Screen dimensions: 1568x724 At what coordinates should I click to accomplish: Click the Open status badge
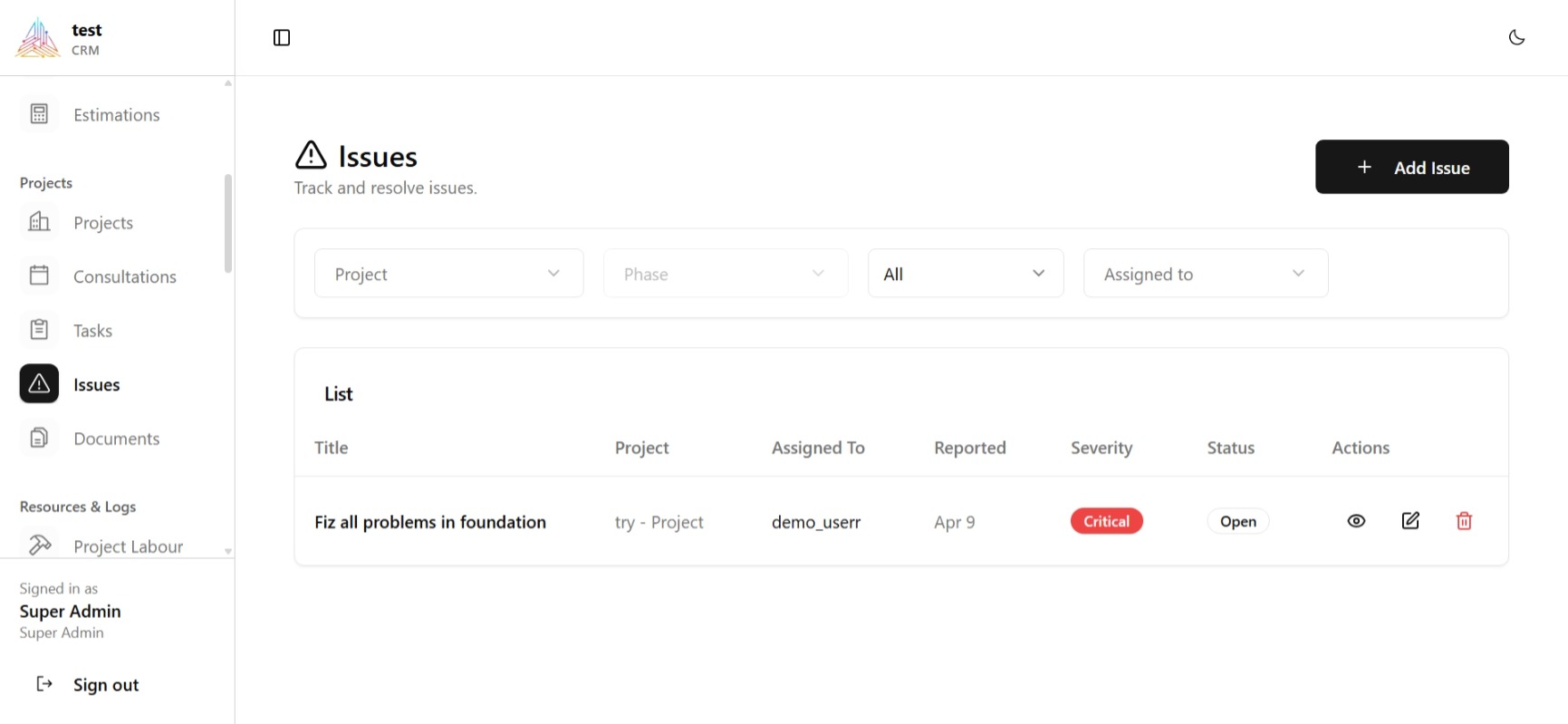coord(1237,521)
